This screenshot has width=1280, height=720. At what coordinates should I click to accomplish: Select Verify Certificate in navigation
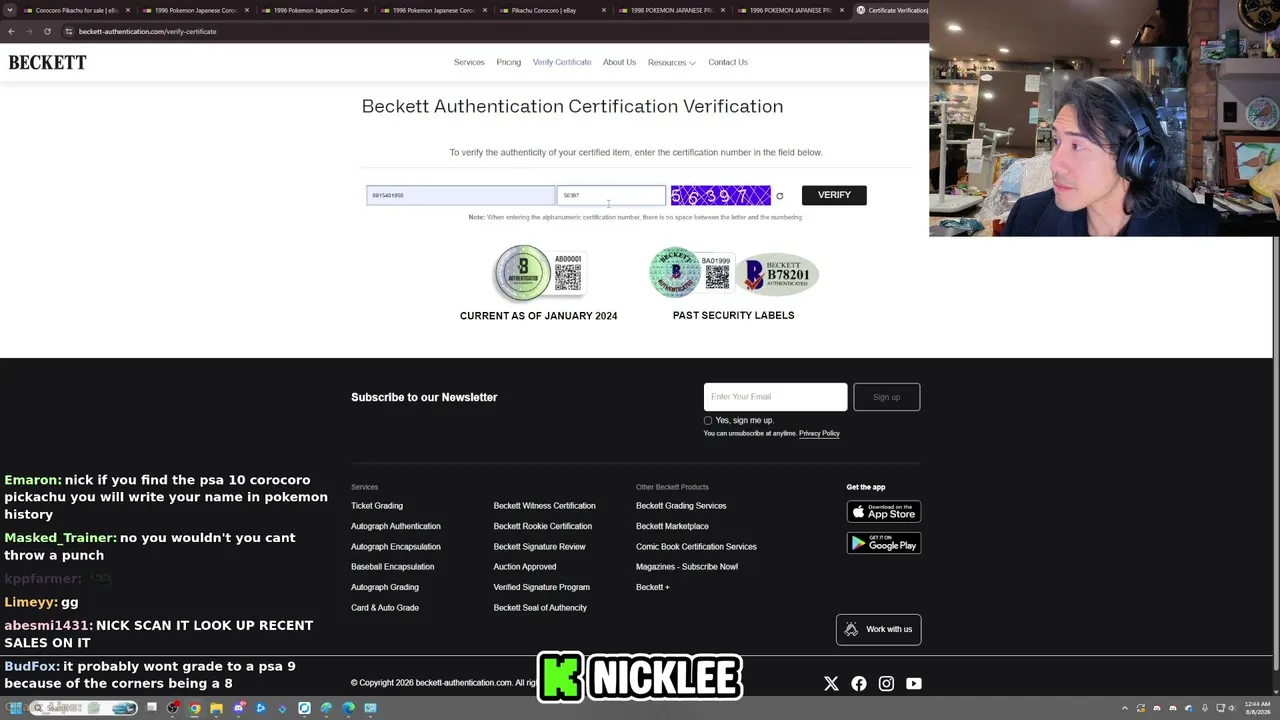[562, 62]
